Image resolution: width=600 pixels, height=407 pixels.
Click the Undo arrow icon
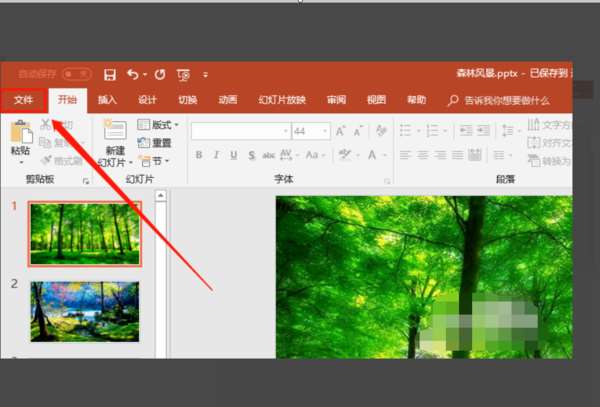tap(133, 74)
